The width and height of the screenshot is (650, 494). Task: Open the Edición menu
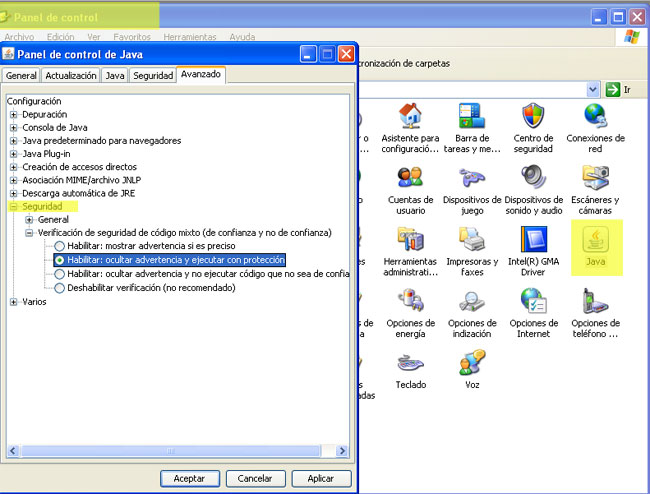(61, 37)
